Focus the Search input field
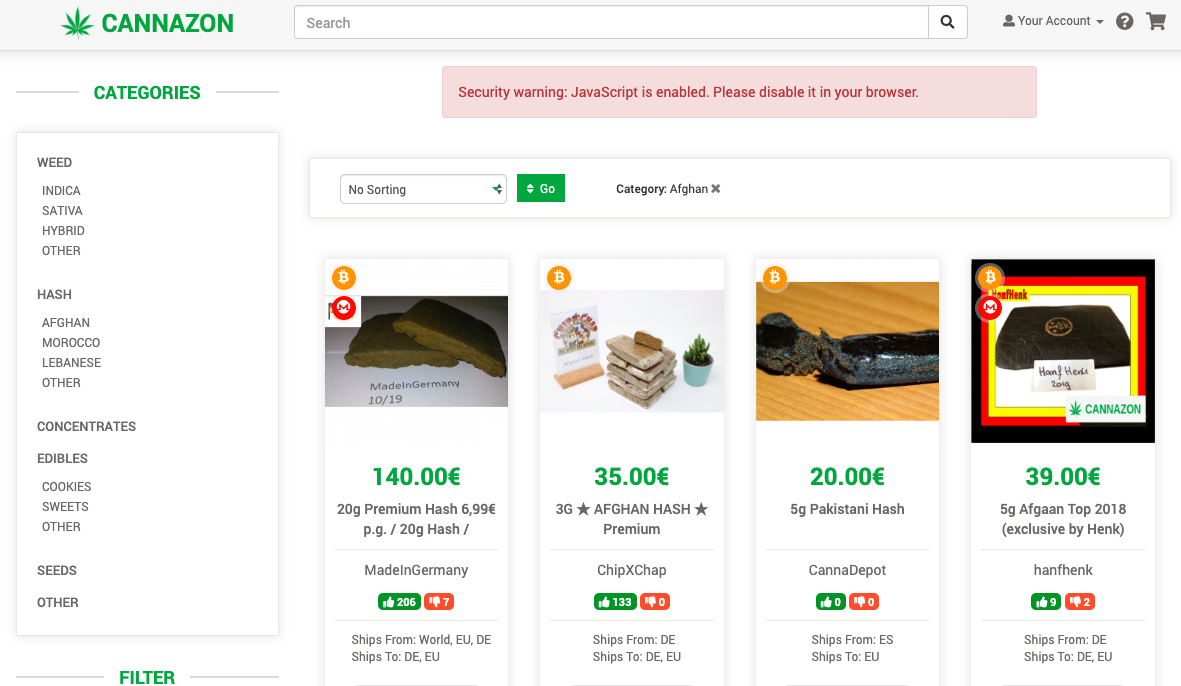The height and width of the screenshot is (686, 1181). click(x=611, y=23)
